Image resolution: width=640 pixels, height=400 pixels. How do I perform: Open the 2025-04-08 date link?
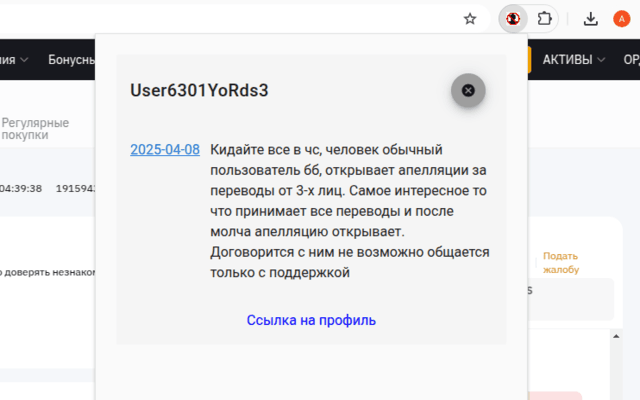point(165,150)
